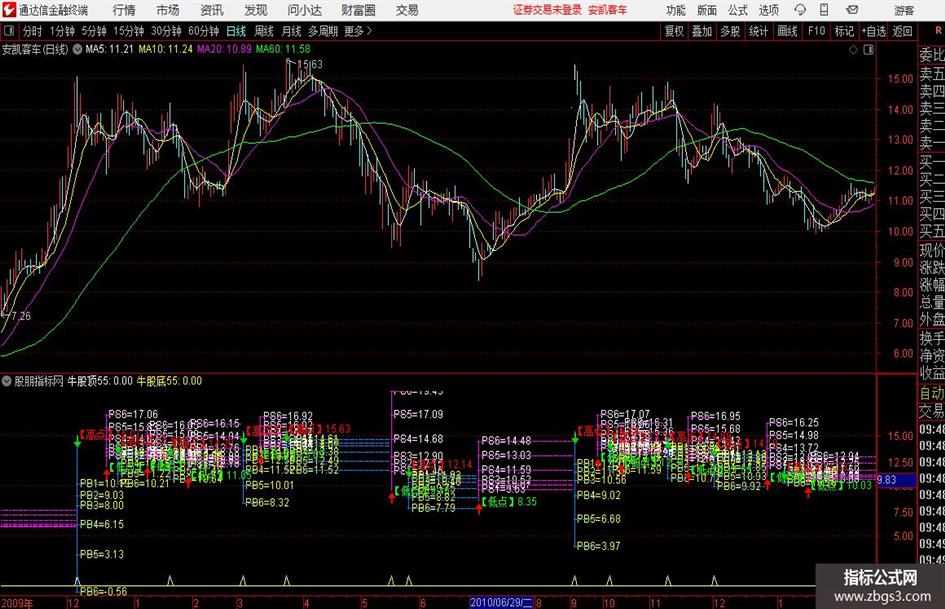
Task: Click the red 安凯客车 stock name in title bar
Action: coord(608,10)
